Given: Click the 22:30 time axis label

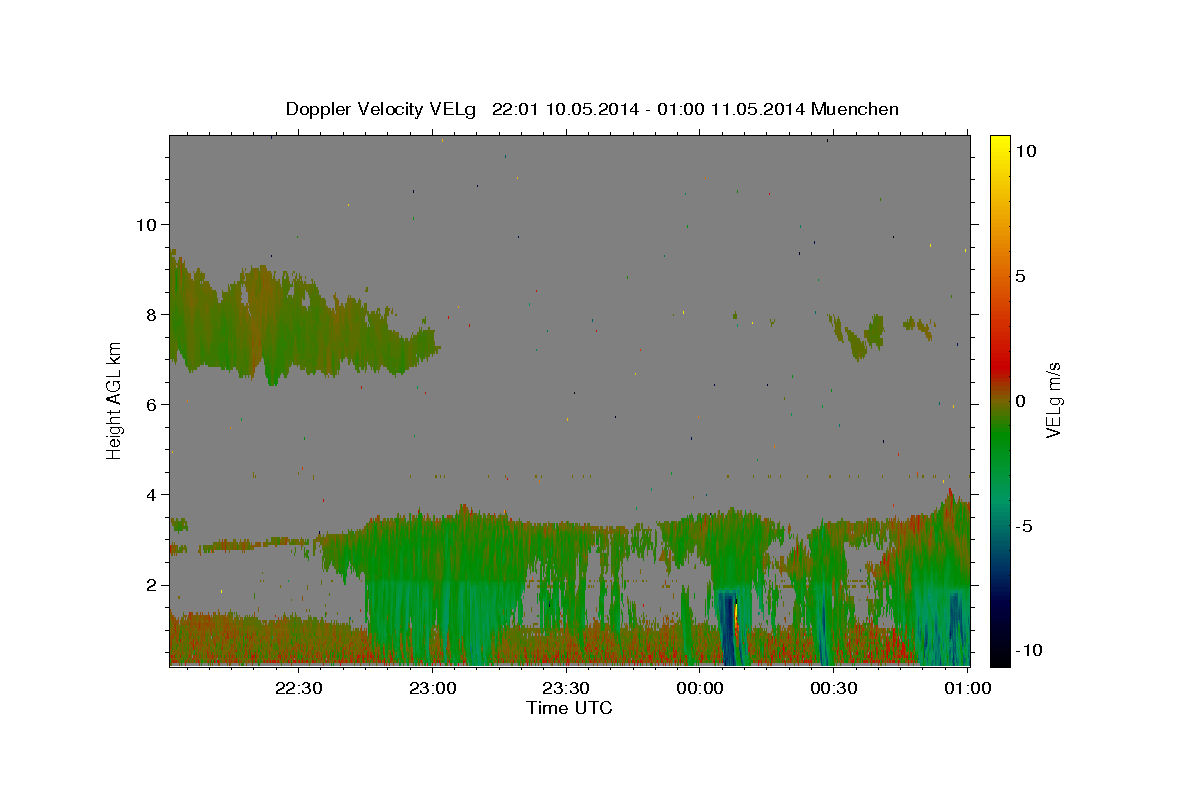Looking at the screenshot, I should 299,687.
